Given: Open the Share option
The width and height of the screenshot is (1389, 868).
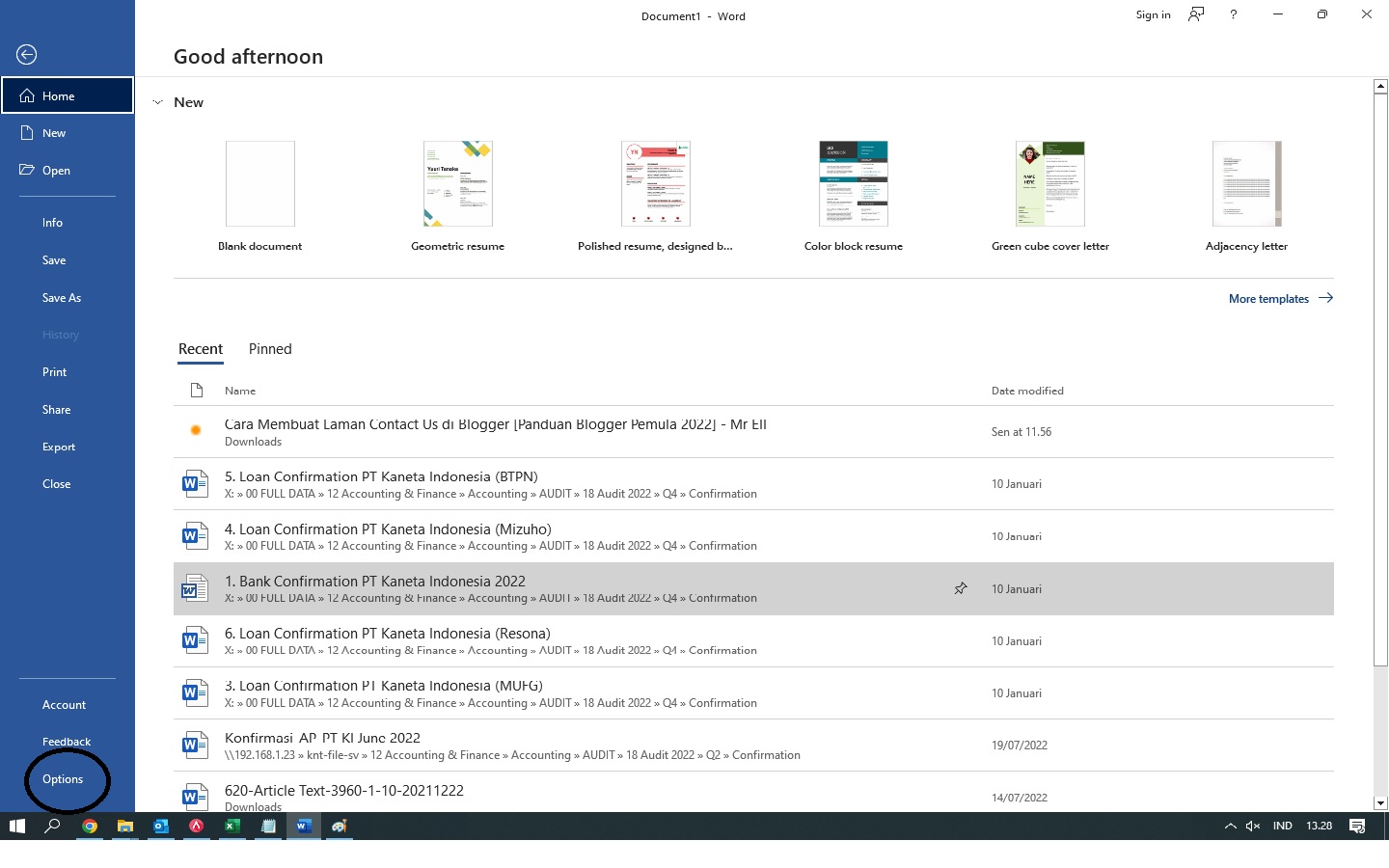Looking at the screenshot, I should [x=68, y=410].
